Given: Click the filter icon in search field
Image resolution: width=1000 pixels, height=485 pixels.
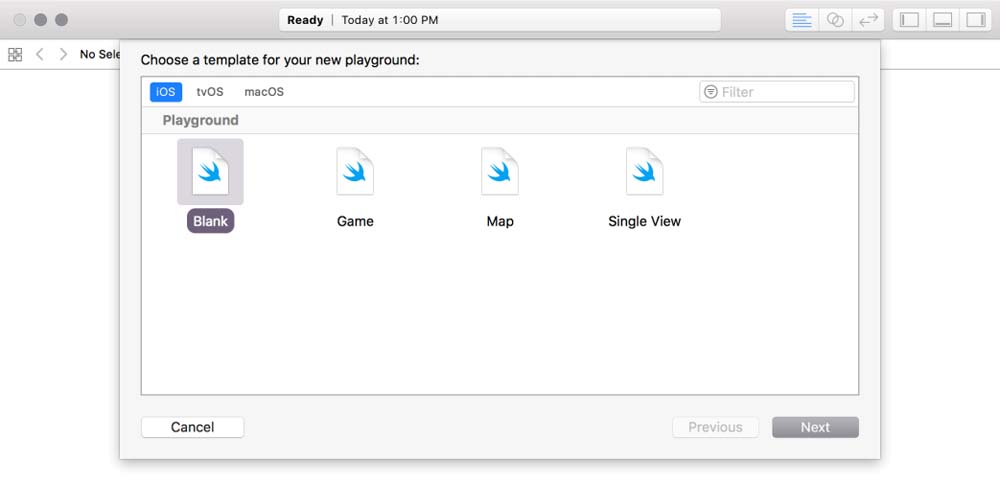Looking at the screenshot, I should [x=710, y=92].
